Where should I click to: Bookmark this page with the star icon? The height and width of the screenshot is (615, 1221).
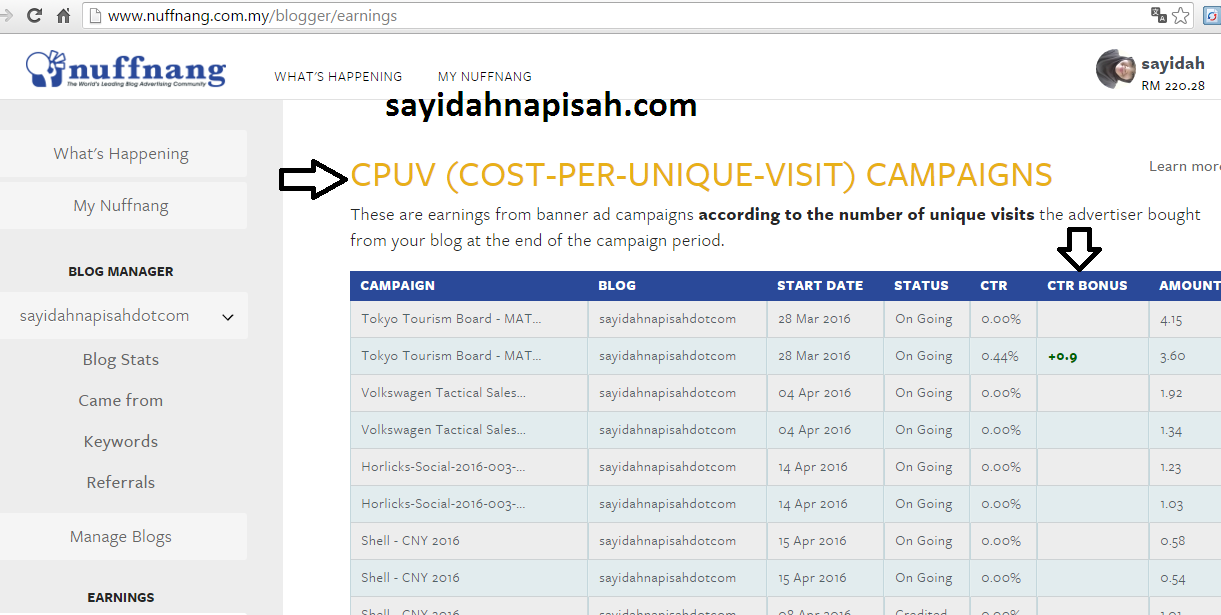click(1181, 15)
